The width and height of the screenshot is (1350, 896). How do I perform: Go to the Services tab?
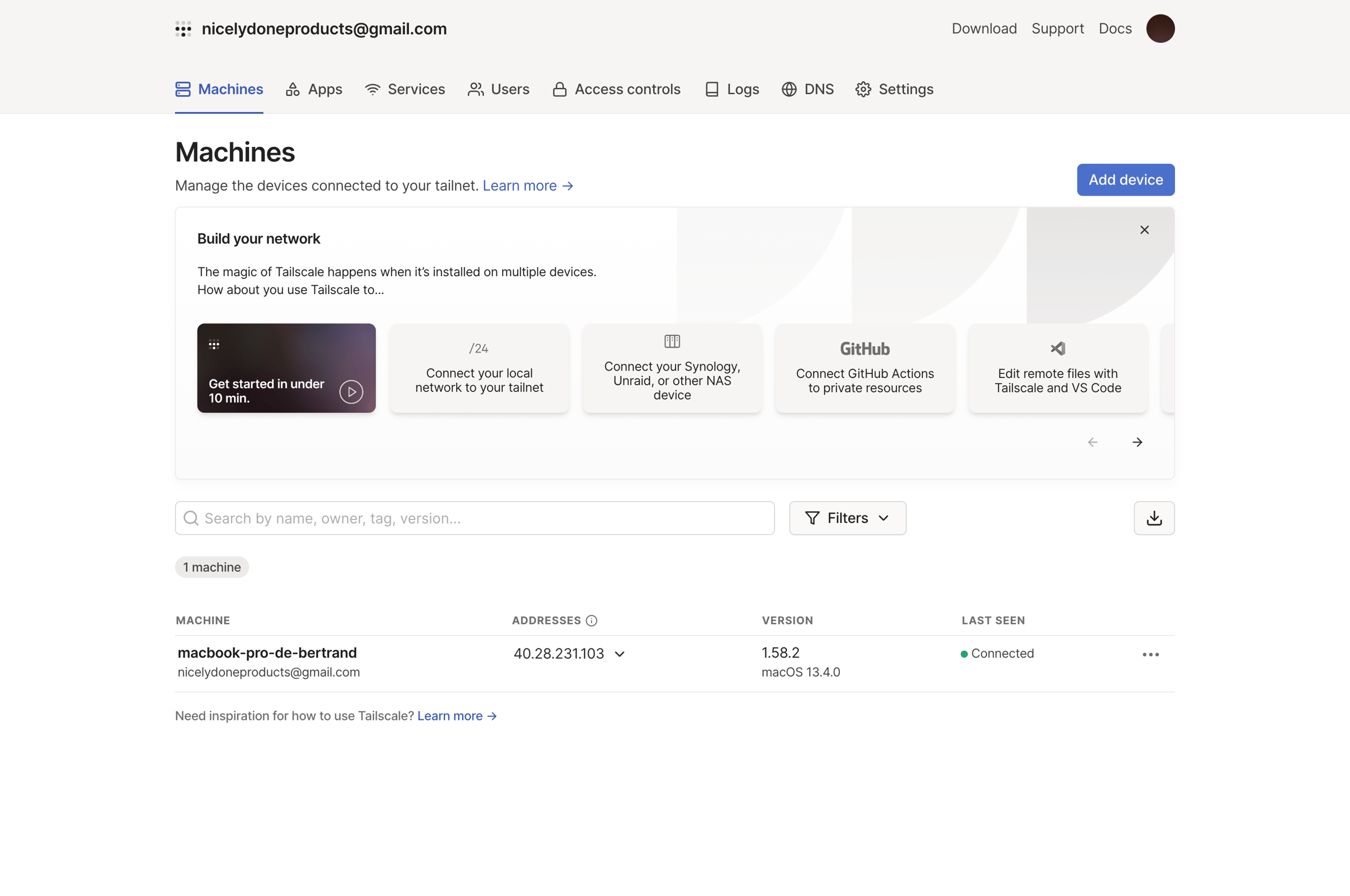point(404,89)
